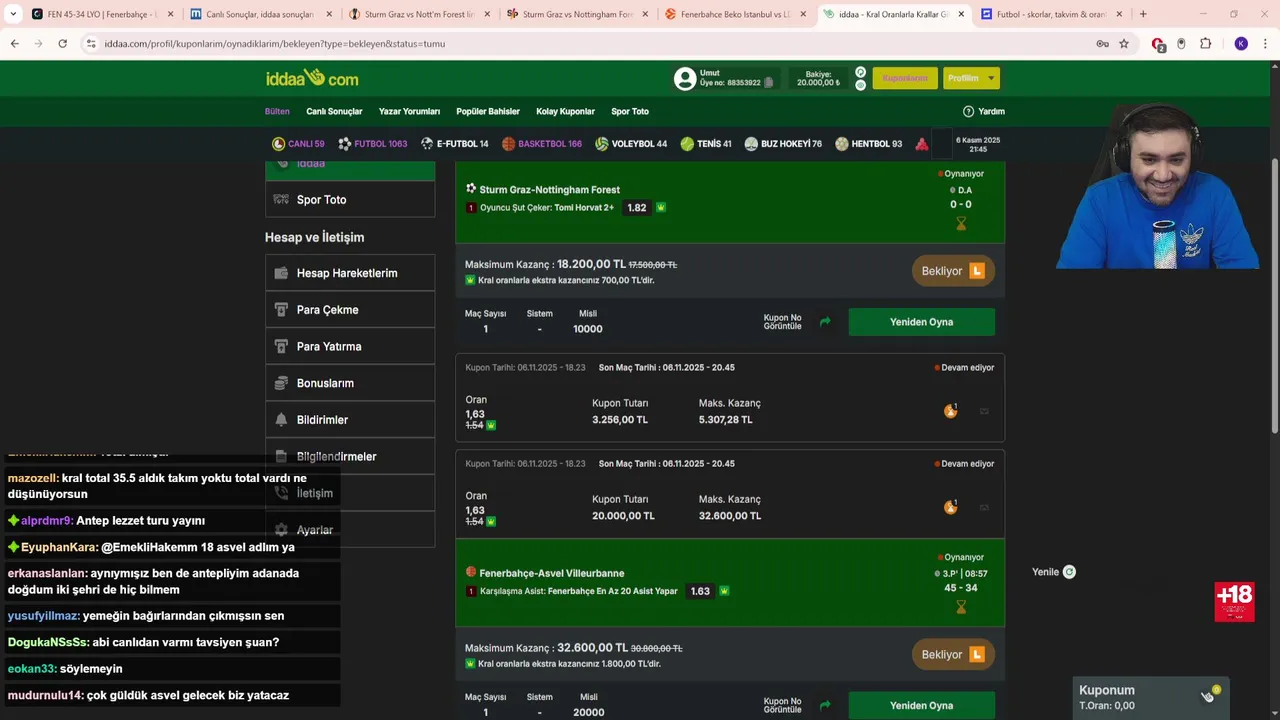Open Hesap Hareketlerim sidebar item
Viewport: 1280px width, 720px height.
[x=350, y=273]
